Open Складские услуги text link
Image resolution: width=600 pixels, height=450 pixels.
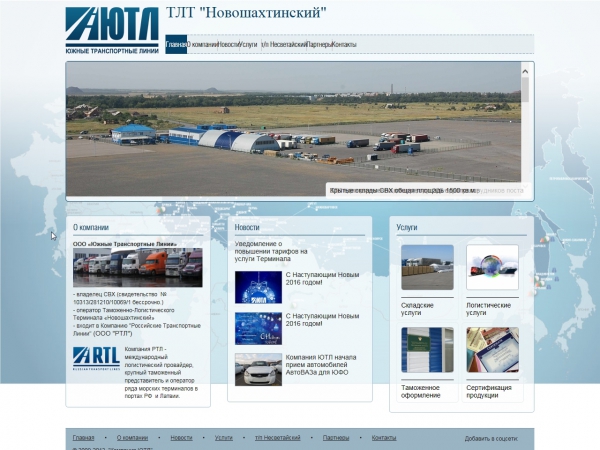point(417,309)
